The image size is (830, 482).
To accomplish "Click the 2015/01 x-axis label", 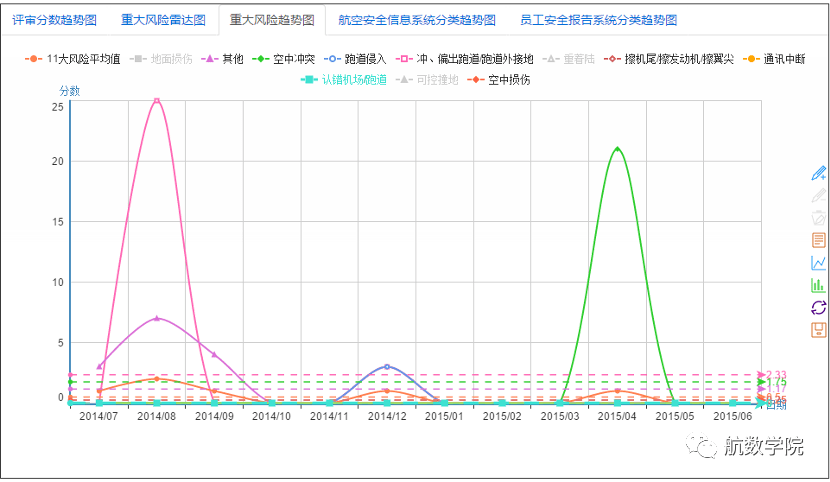I will point(444,416).
